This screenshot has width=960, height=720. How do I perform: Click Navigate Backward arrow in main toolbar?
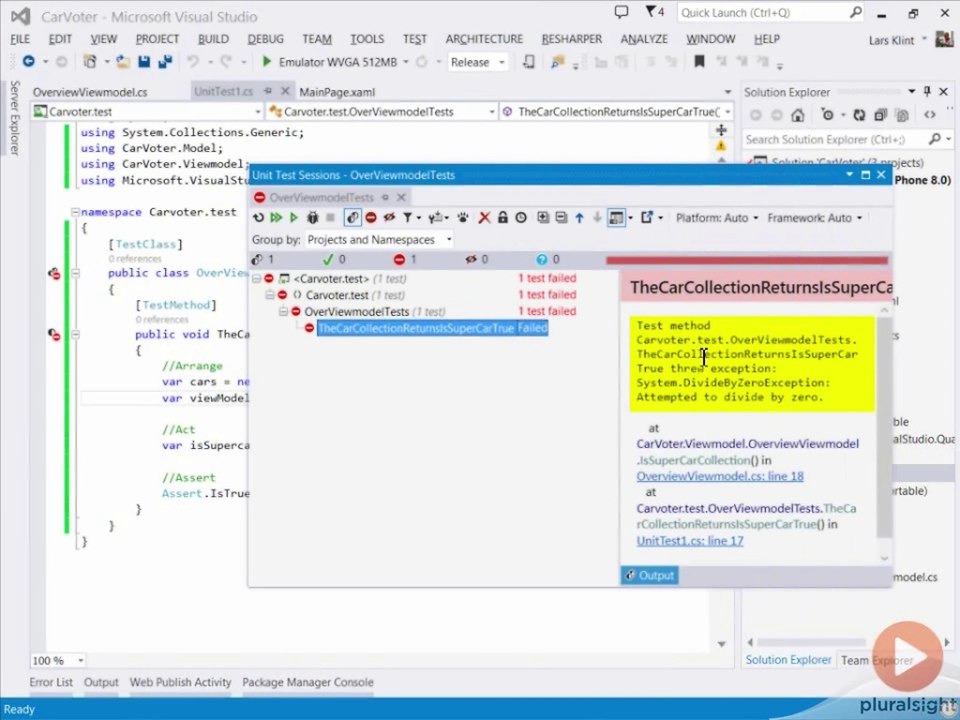pos(28,61)
